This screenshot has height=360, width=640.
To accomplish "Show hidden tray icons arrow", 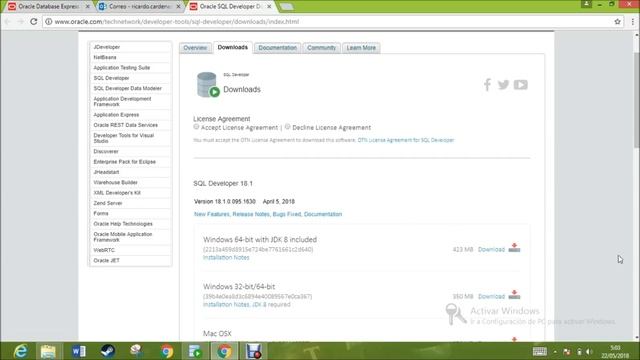I will (555, 351).
